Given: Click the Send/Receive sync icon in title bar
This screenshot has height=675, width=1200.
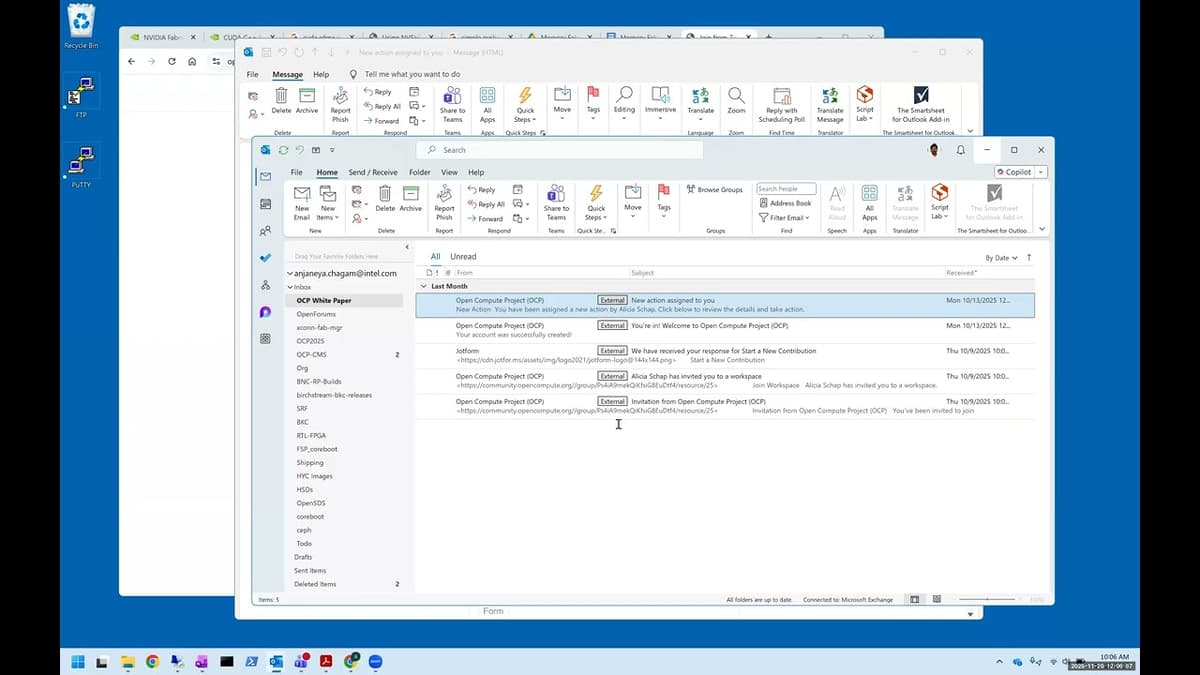Looking at the screenshot, I should [283, 150].
